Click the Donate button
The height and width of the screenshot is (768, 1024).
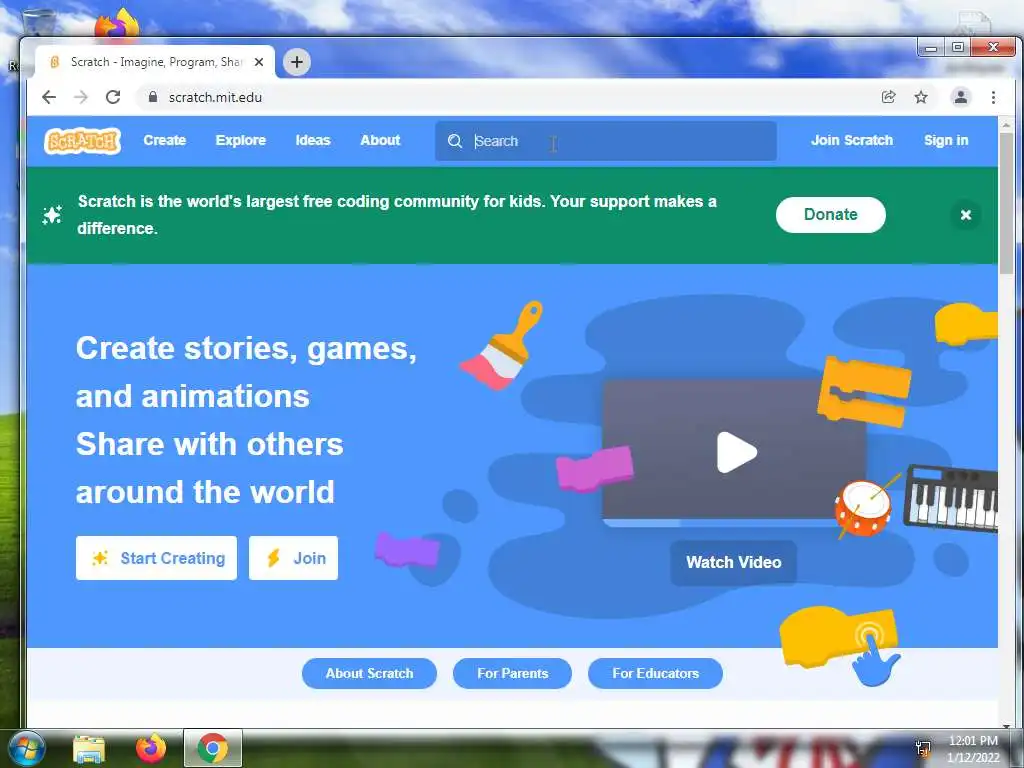[x=831, y=215]
